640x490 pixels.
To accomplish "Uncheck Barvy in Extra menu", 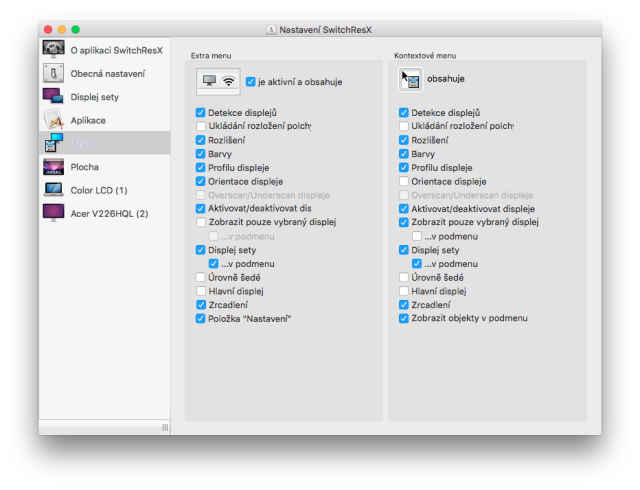I will [x=200, y=154].
